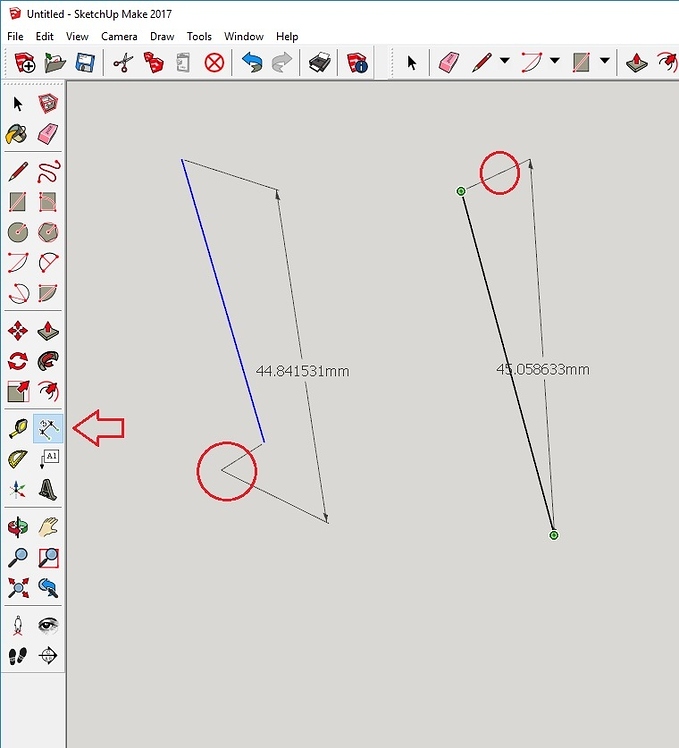Screen dimensions: 679x748
Task: Expand the shape tool dropdown arrow
Action: click(605, 61)
